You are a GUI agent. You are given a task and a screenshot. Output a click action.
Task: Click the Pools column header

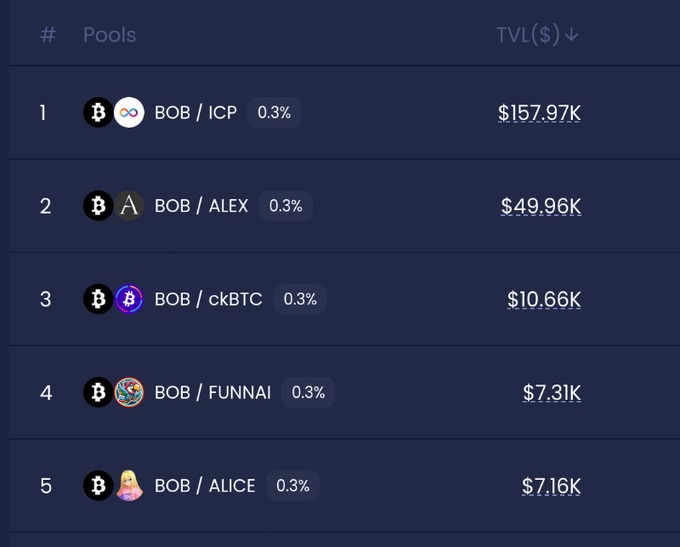tap(109, 35)
